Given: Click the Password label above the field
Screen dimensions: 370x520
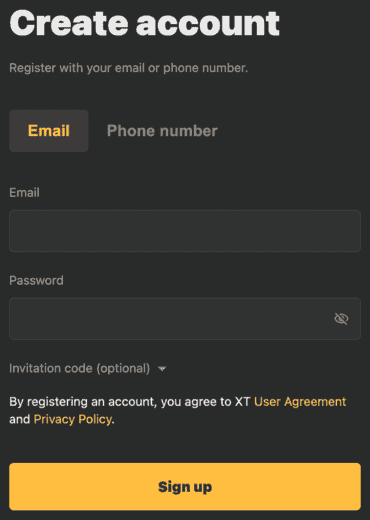Looking at the screenshot, I should click(x=36, y=280).
